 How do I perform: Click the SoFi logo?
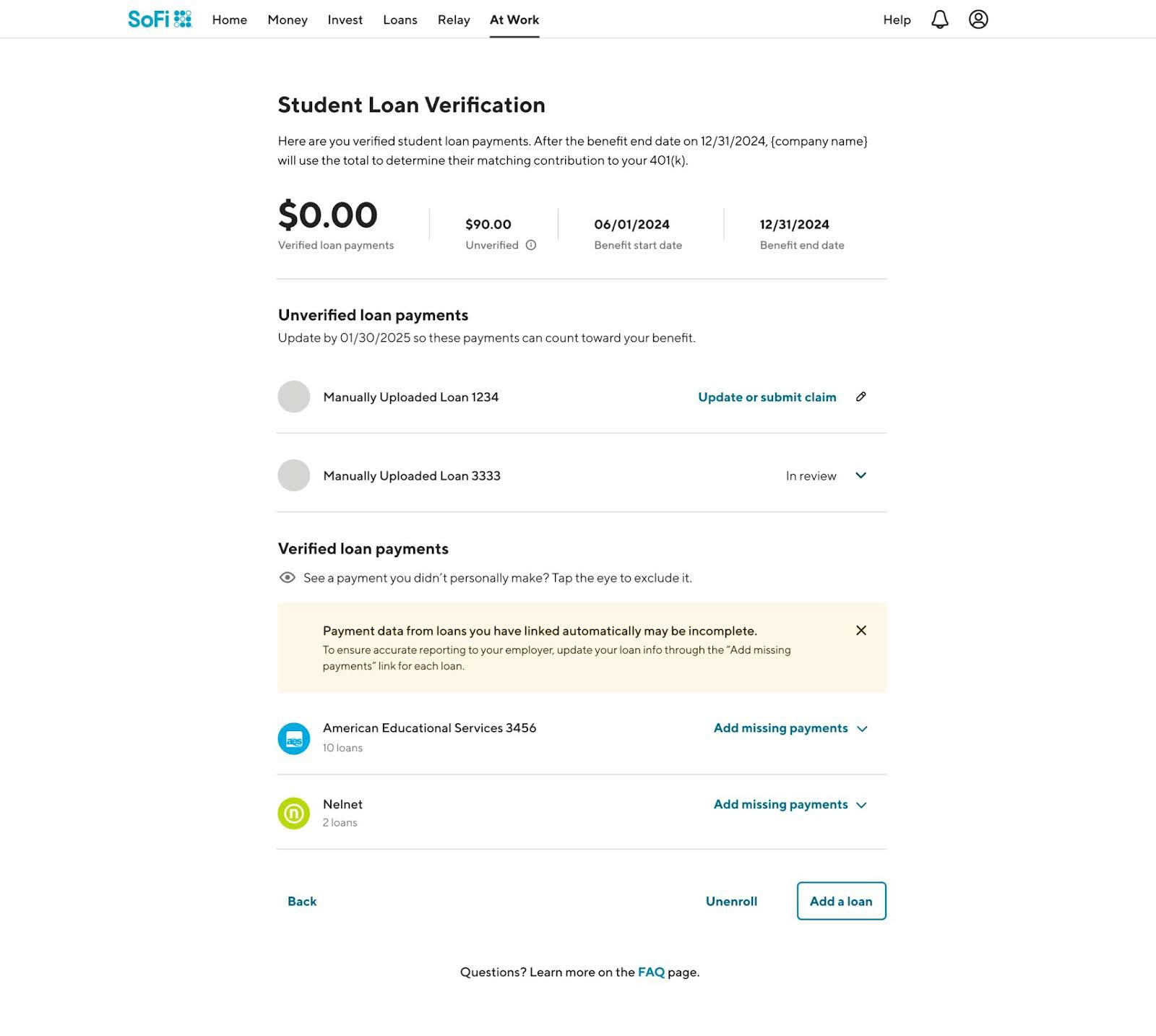pyautogui.click(x=160, y=20)
